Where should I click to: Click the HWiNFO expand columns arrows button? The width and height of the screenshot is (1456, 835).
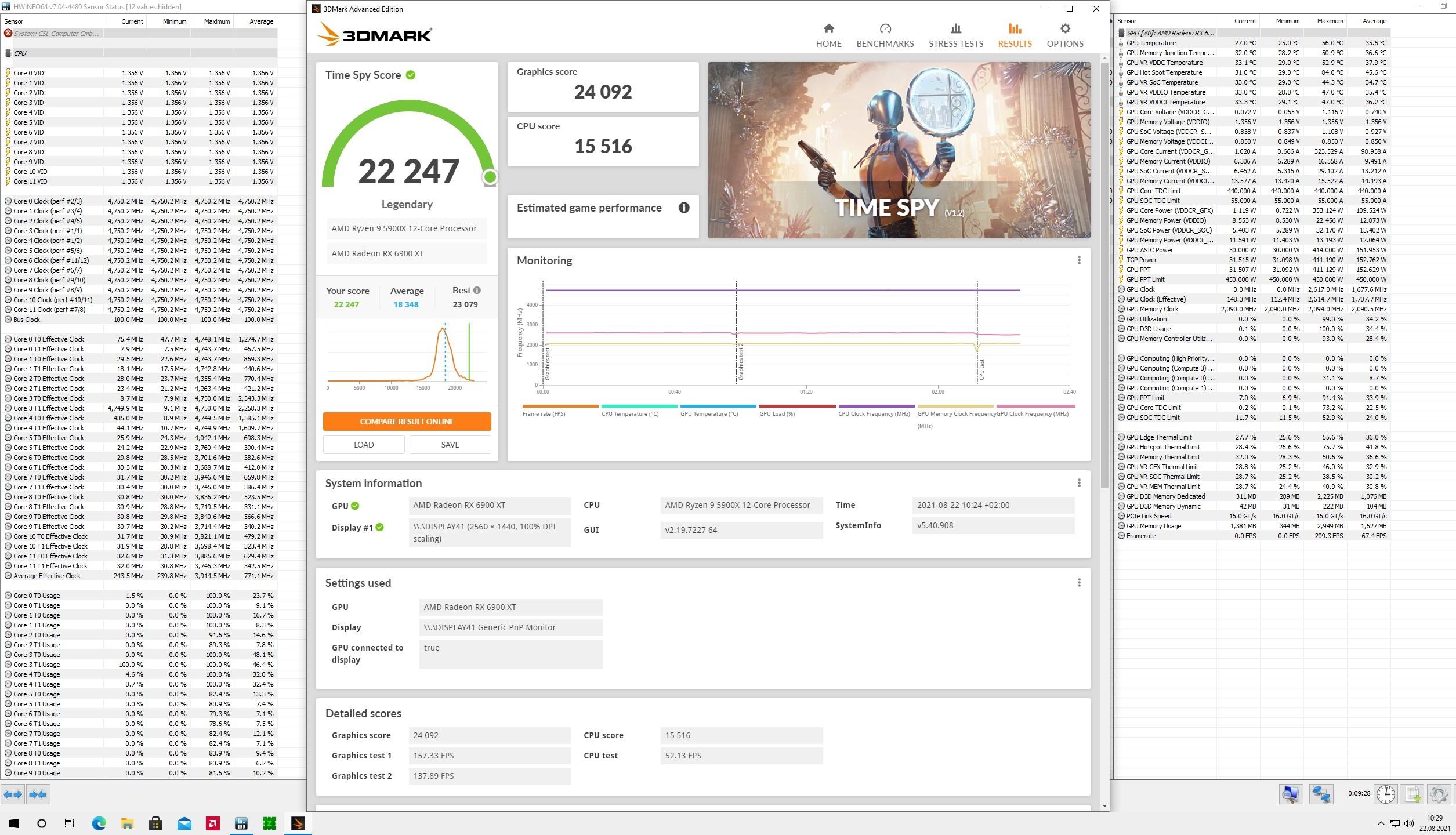point(13,794)
